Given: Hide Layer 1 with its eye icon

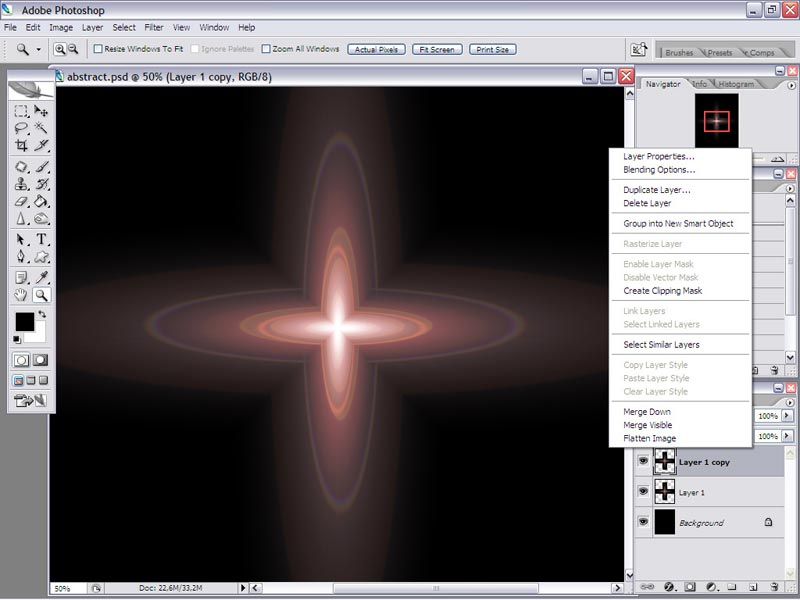Looking at the screenshot, I should click(643, 491).
